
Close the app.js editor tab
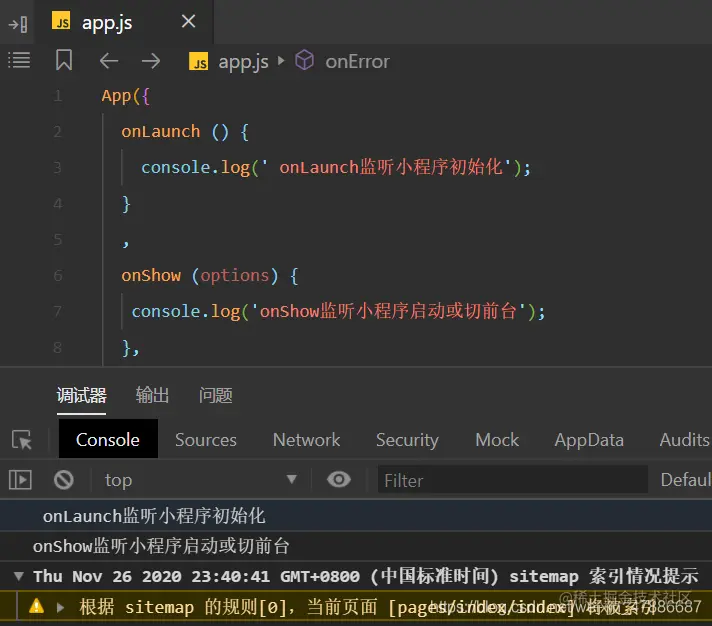pos(188,21)
